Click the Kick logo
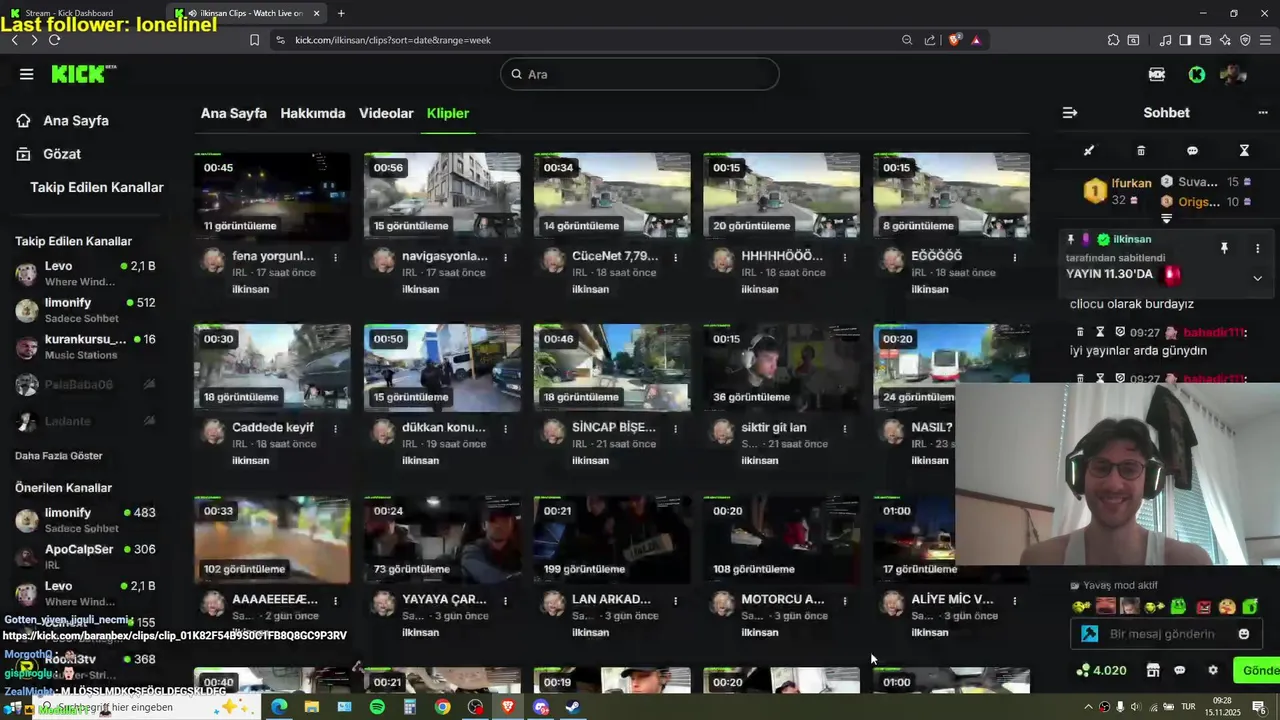Viewport: 1280px width, 720px height. (84, 74)
